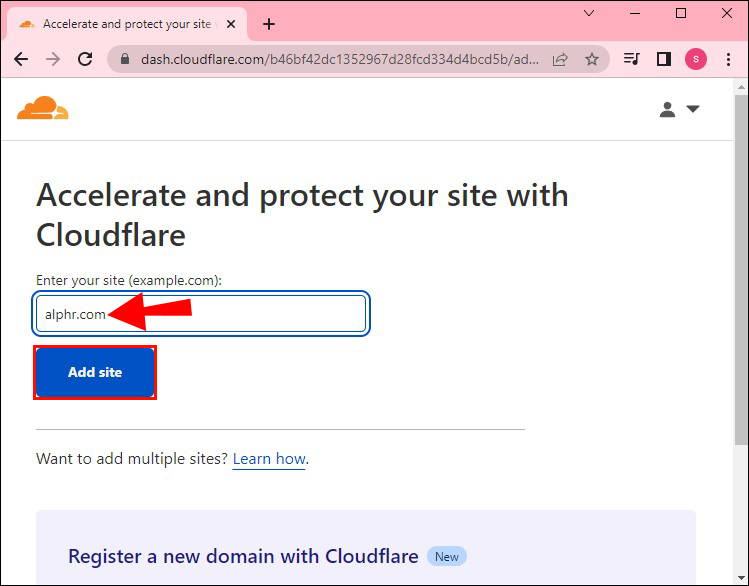Screen dimensions: 749x586
Task: Bookmark this page with the star icon
Action: click(x=592, y=59)
